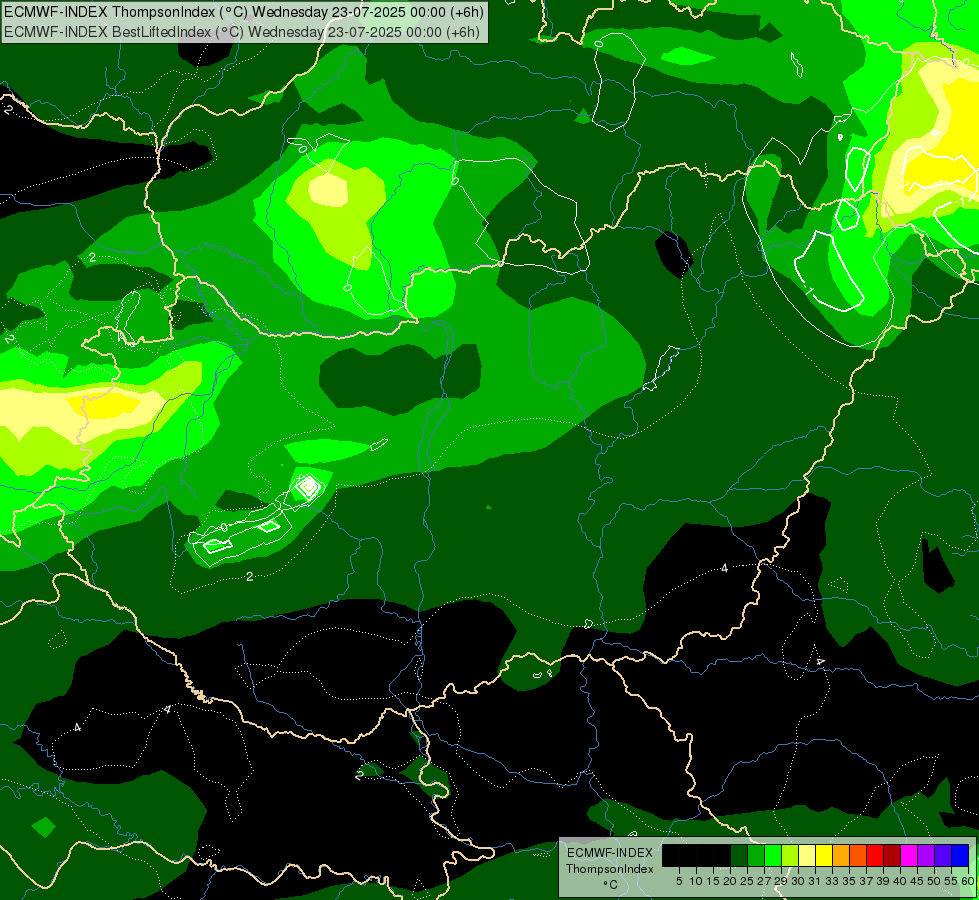Click the dark red 39-40 legend swatch
979x900 pixels.
coord(892,856)
